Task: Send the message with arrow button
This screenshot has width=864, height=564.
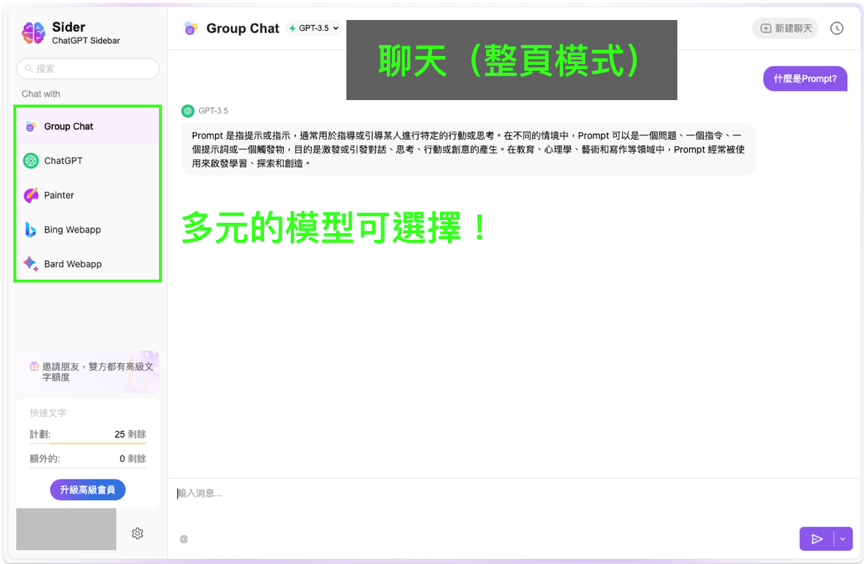Action: (x=817, y=539)
